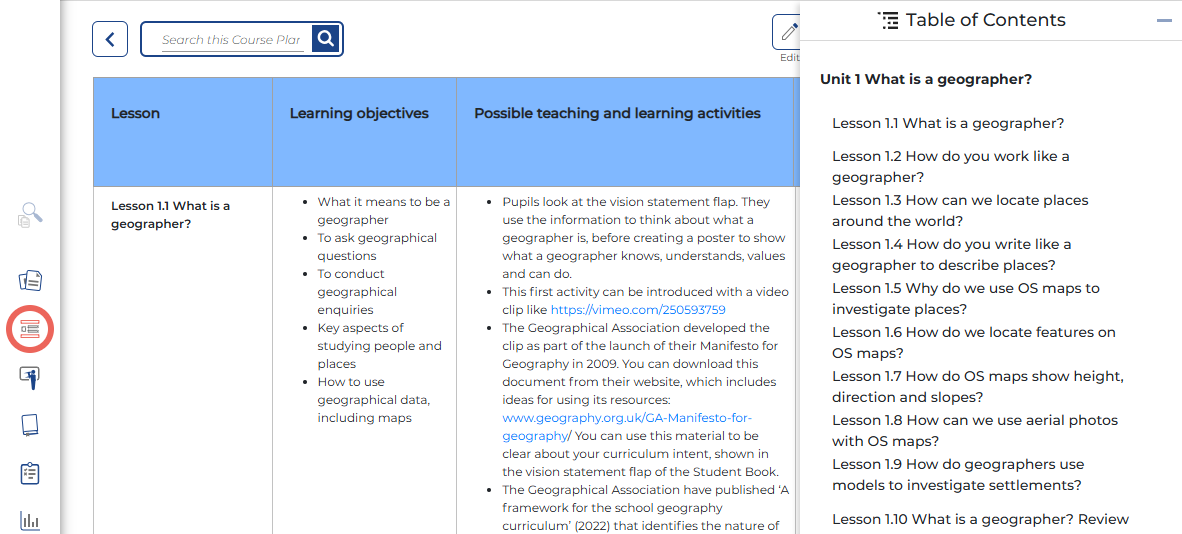Open the Edit pencil tool
The height and width of the screenshot is (534, 1182).
[788, 32]
